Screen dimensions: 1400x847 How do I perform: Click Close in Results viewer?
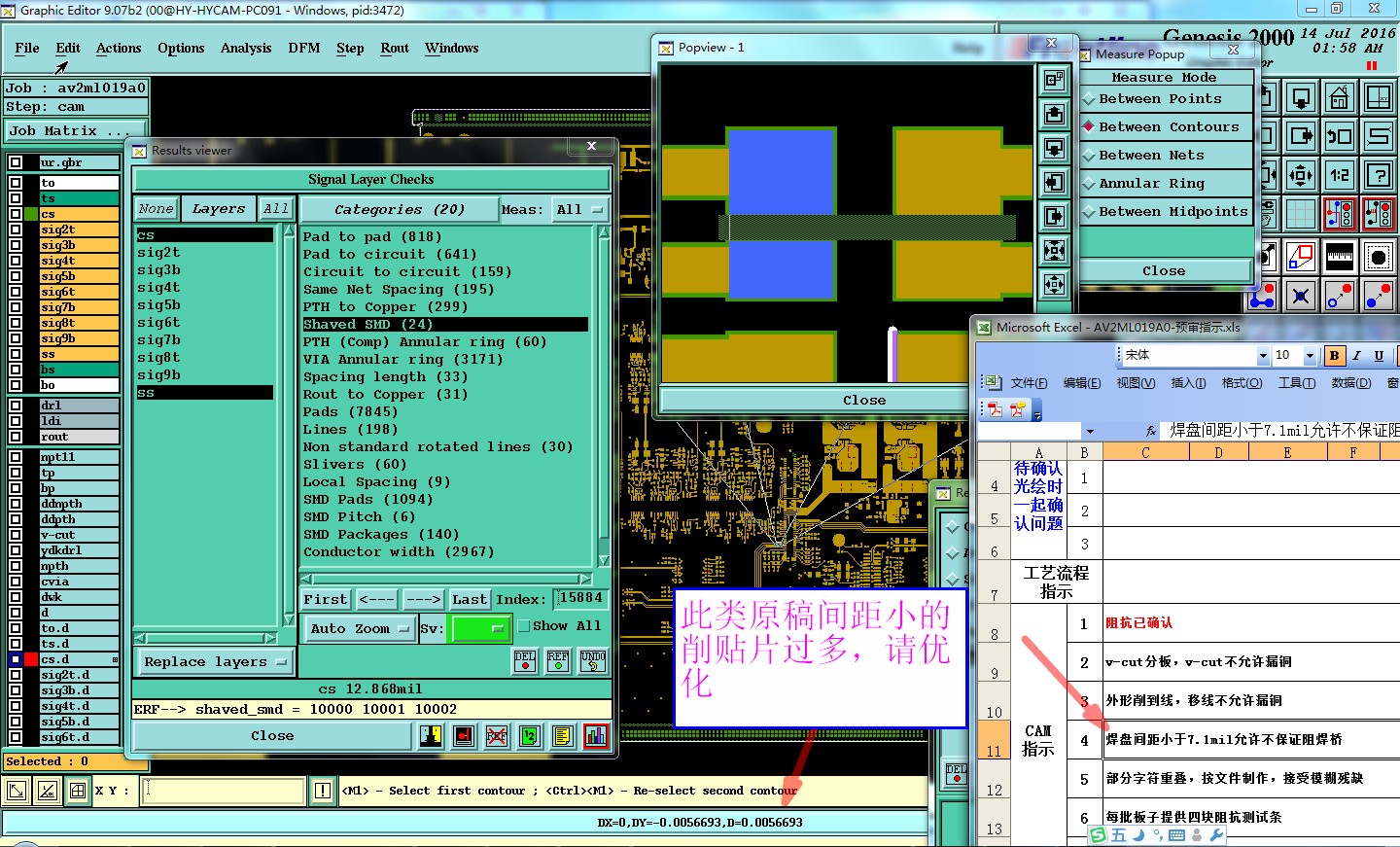tap(272, 736)
